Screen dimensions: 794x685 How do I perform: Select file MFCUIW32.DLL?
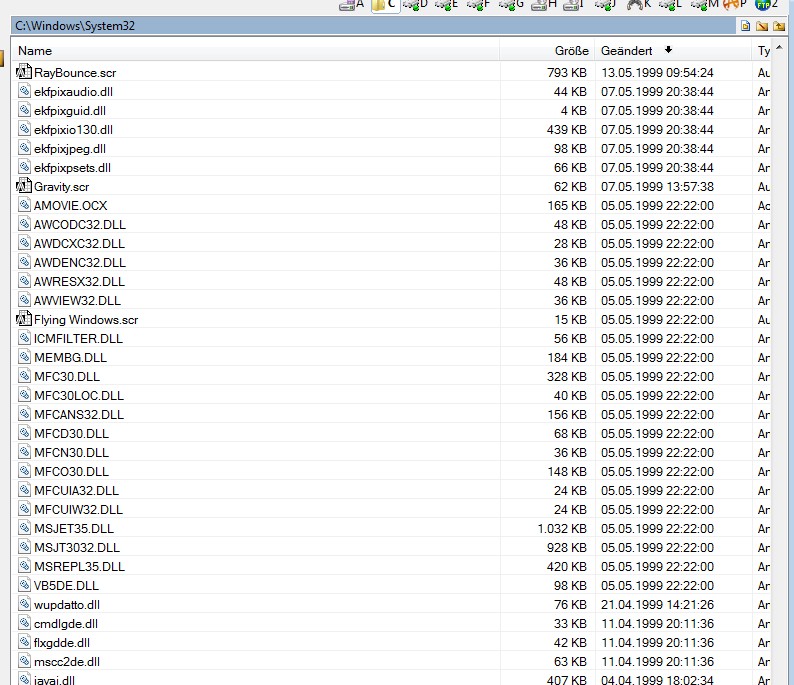tap(78, 509)
